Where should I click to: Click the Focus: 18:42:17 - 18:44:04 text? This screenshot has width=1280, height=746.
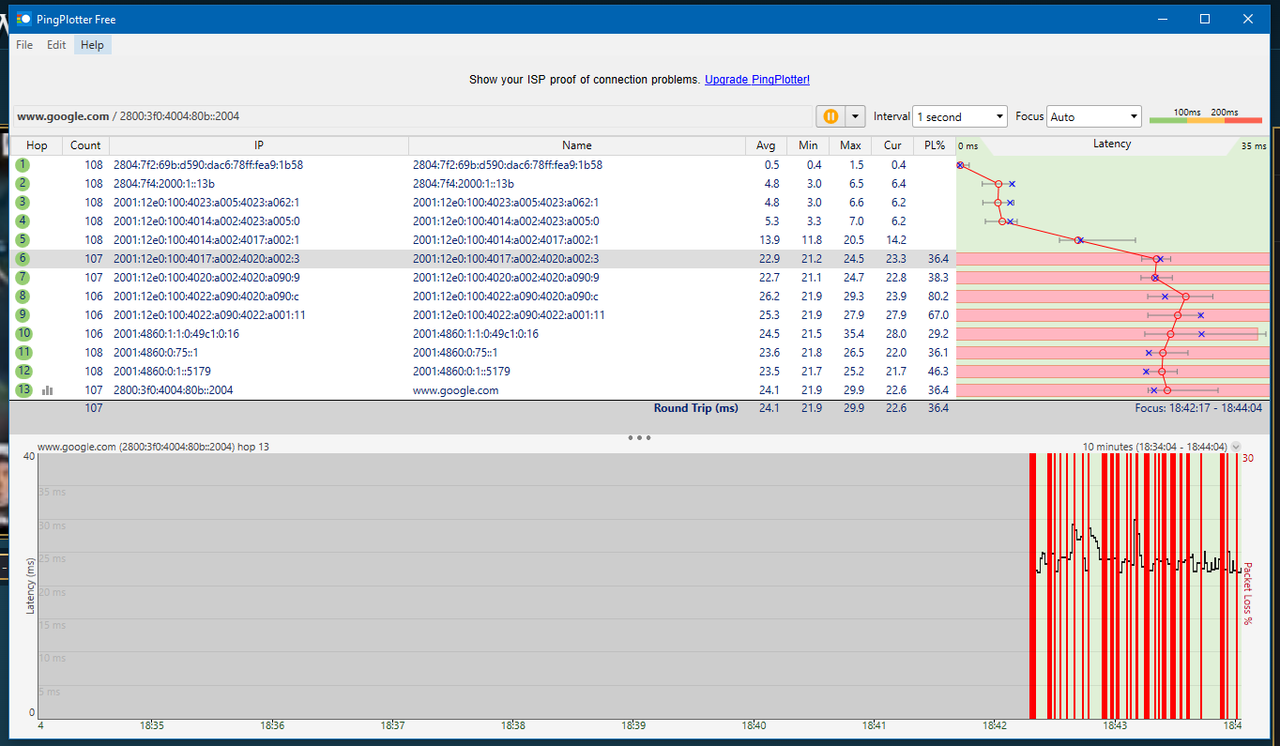pyautogui.click(x=1198, y=408)
